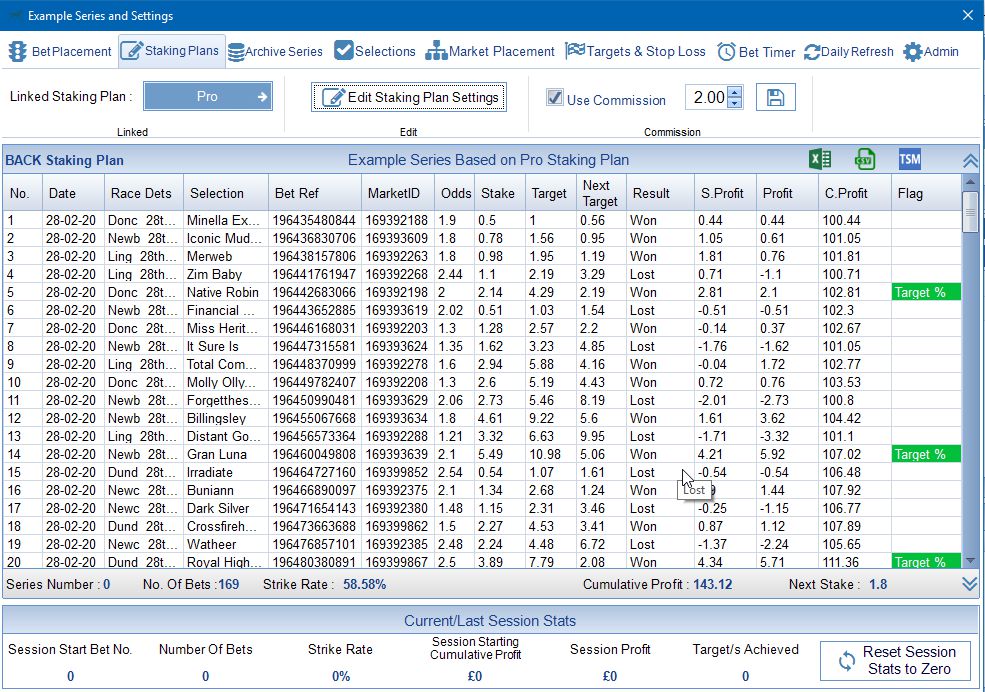Click the MarketID column header
Viewport: 985px width, 692px height.
[x=398, y=193]
